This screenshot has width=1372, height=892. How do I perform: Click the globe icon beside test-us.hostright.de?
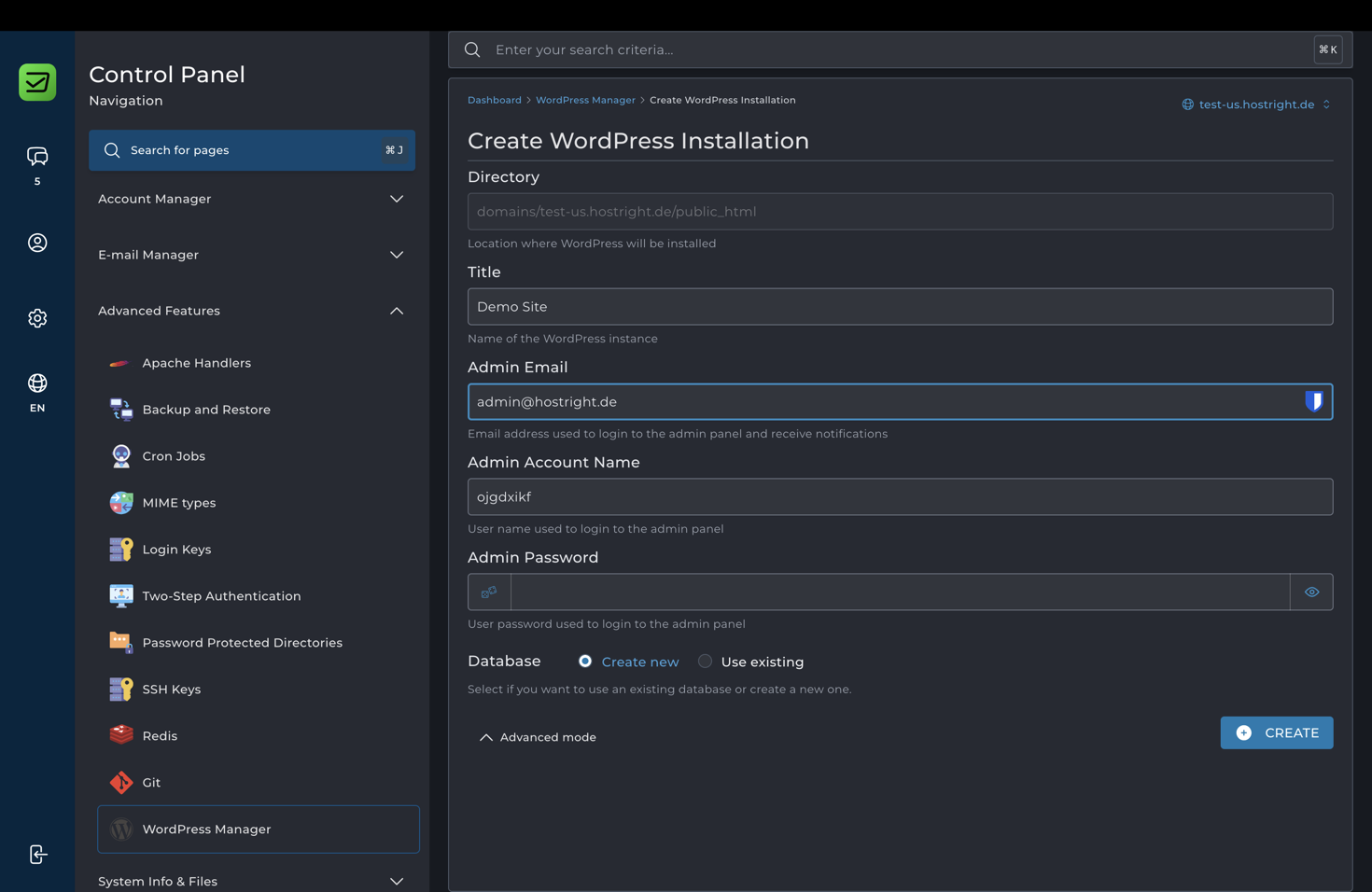pos(1187,105)
